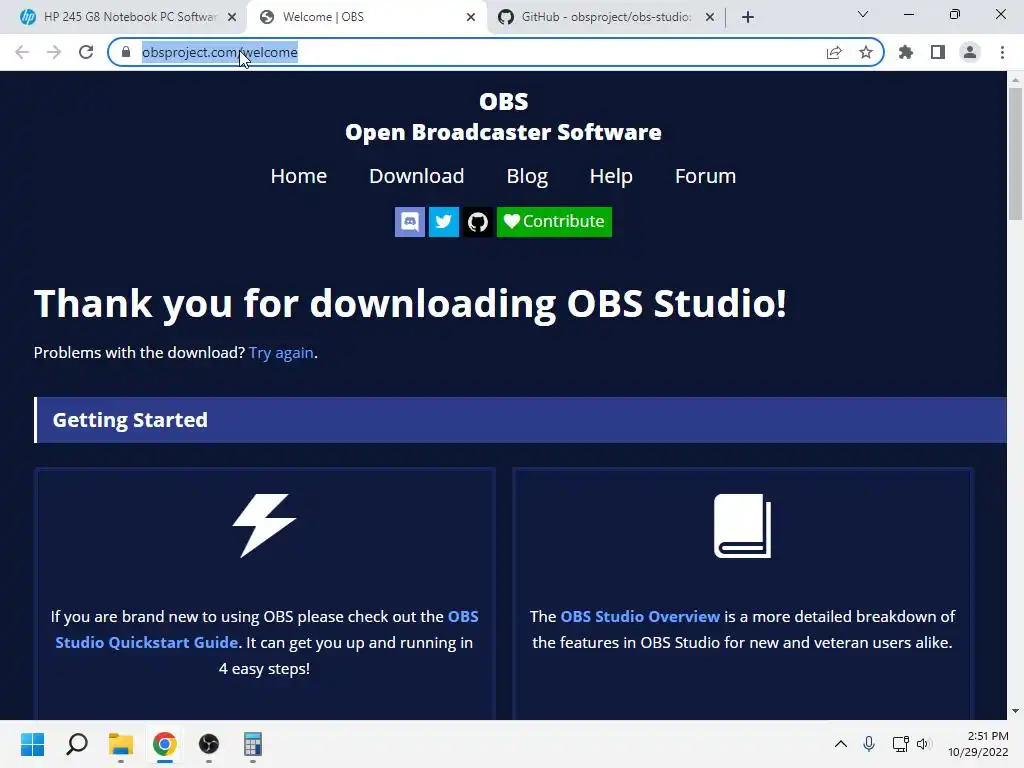This screenshot has width=1024, height=768.
Task: Select the Welcome | OBS tab
Action: [366, 17]
